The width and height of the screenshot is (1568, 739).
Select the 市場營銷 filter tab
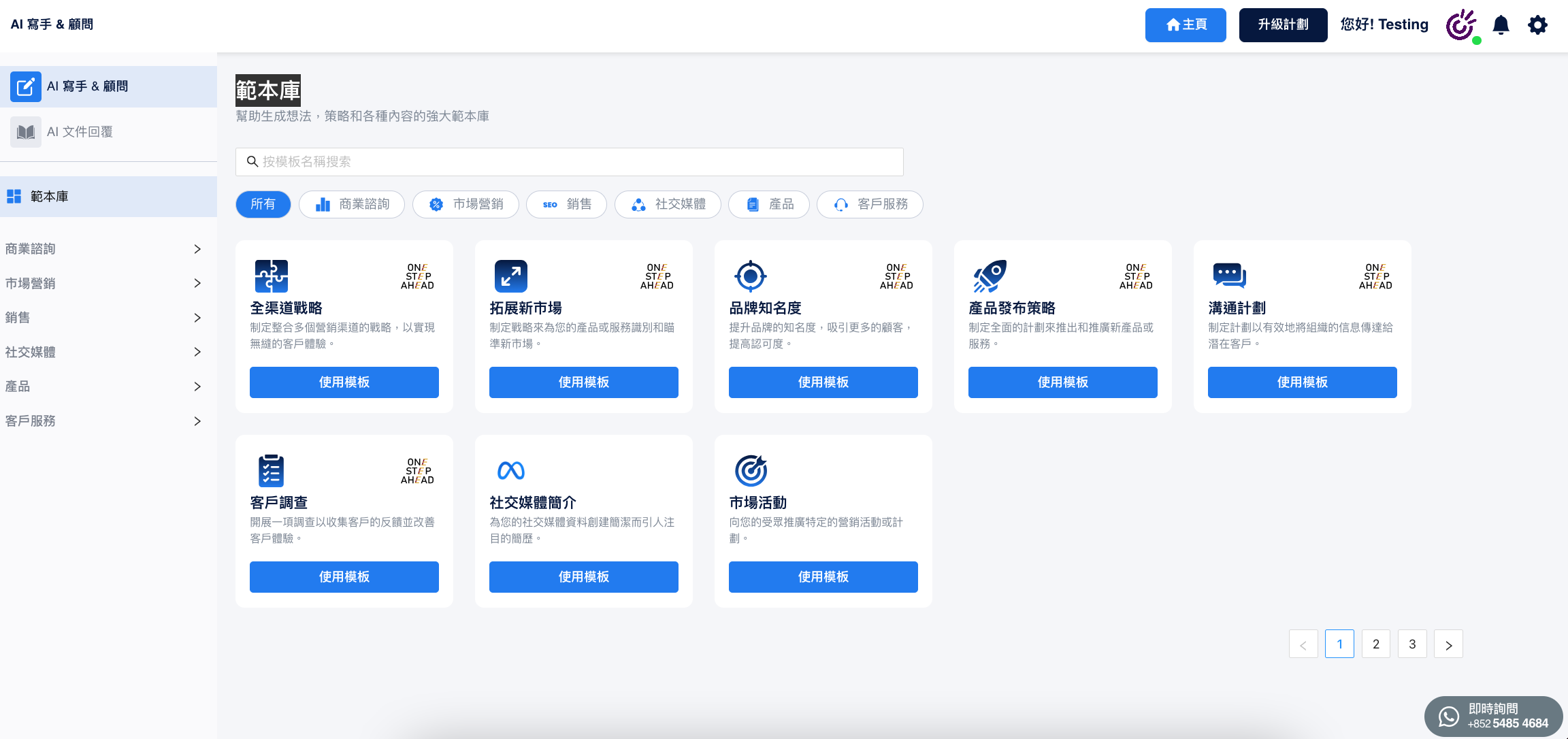coord(465,204)
